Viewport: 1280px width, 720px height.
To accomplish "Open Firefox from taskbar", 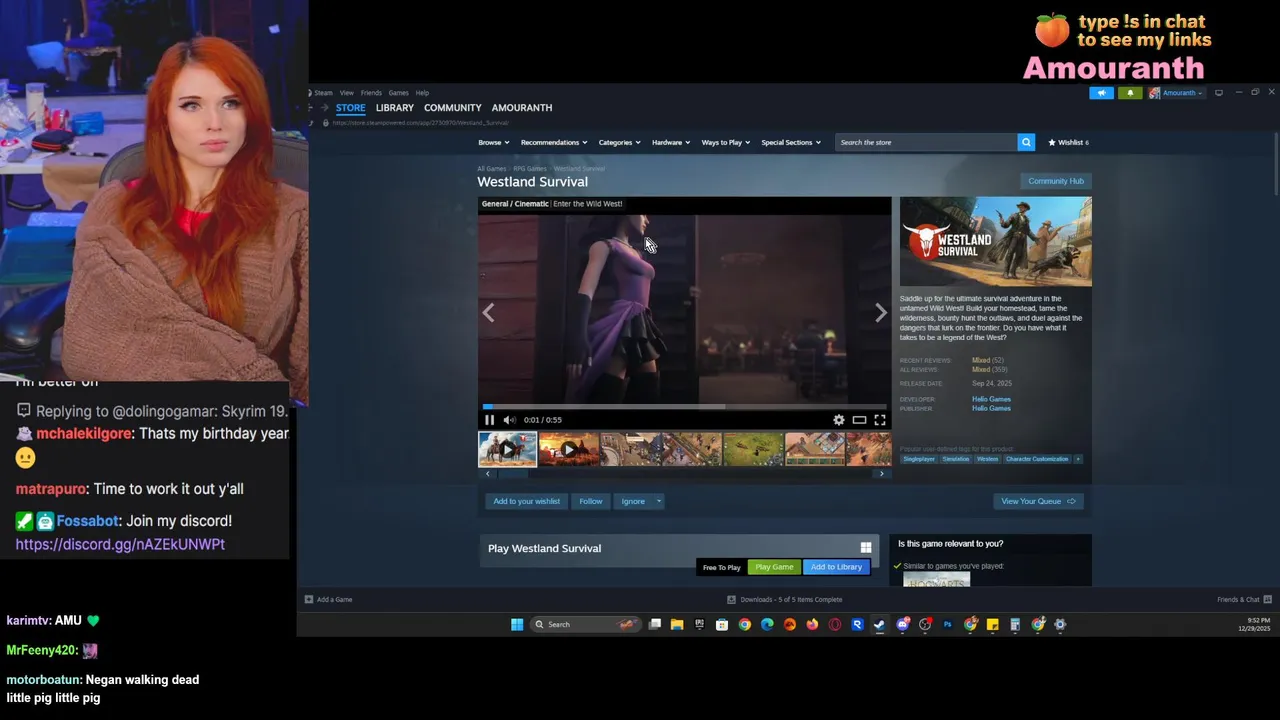I will click(x=812, y=624).
